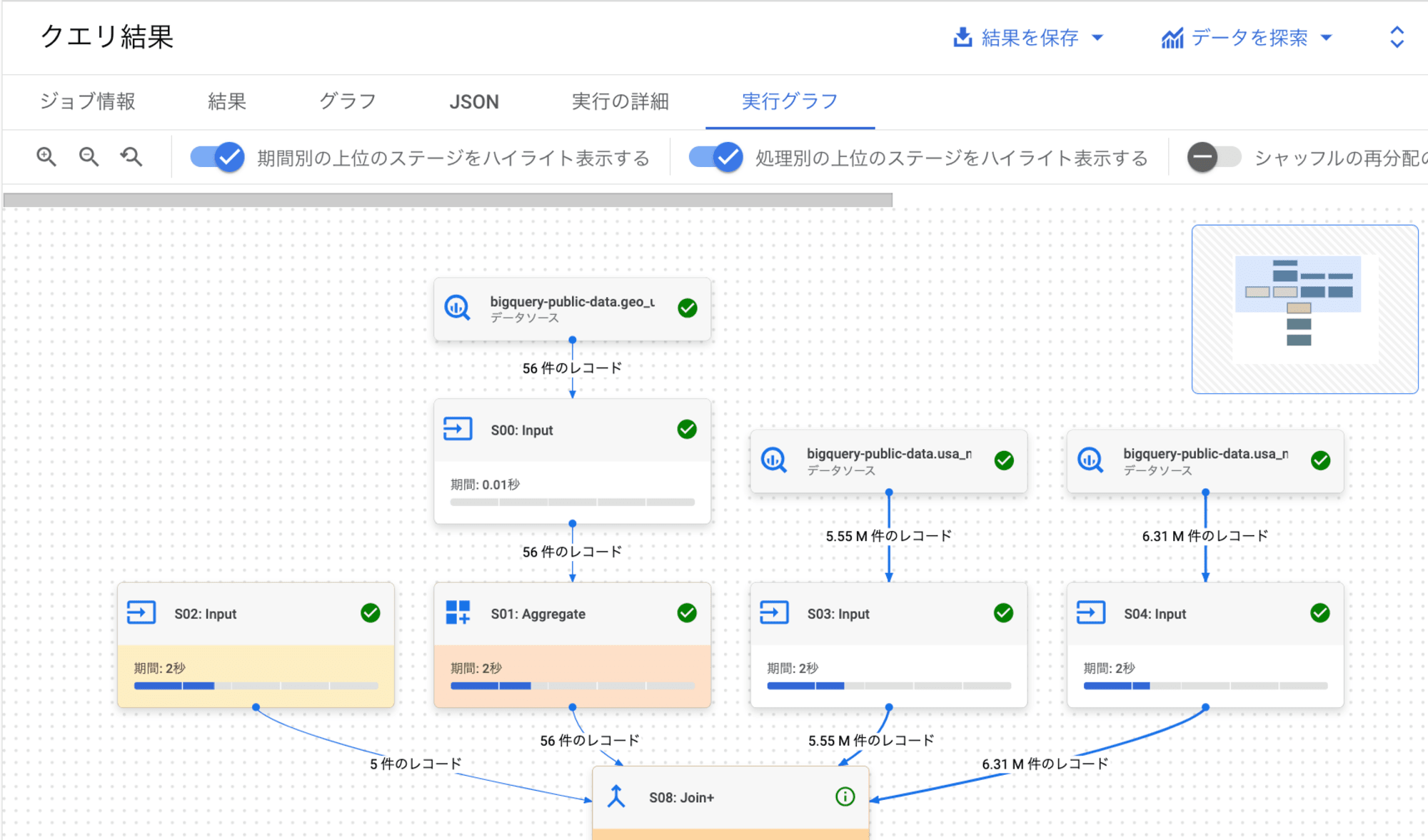Click the green check on S02: Input node
Screen dimensions: 1428x840
click(371, 613)
